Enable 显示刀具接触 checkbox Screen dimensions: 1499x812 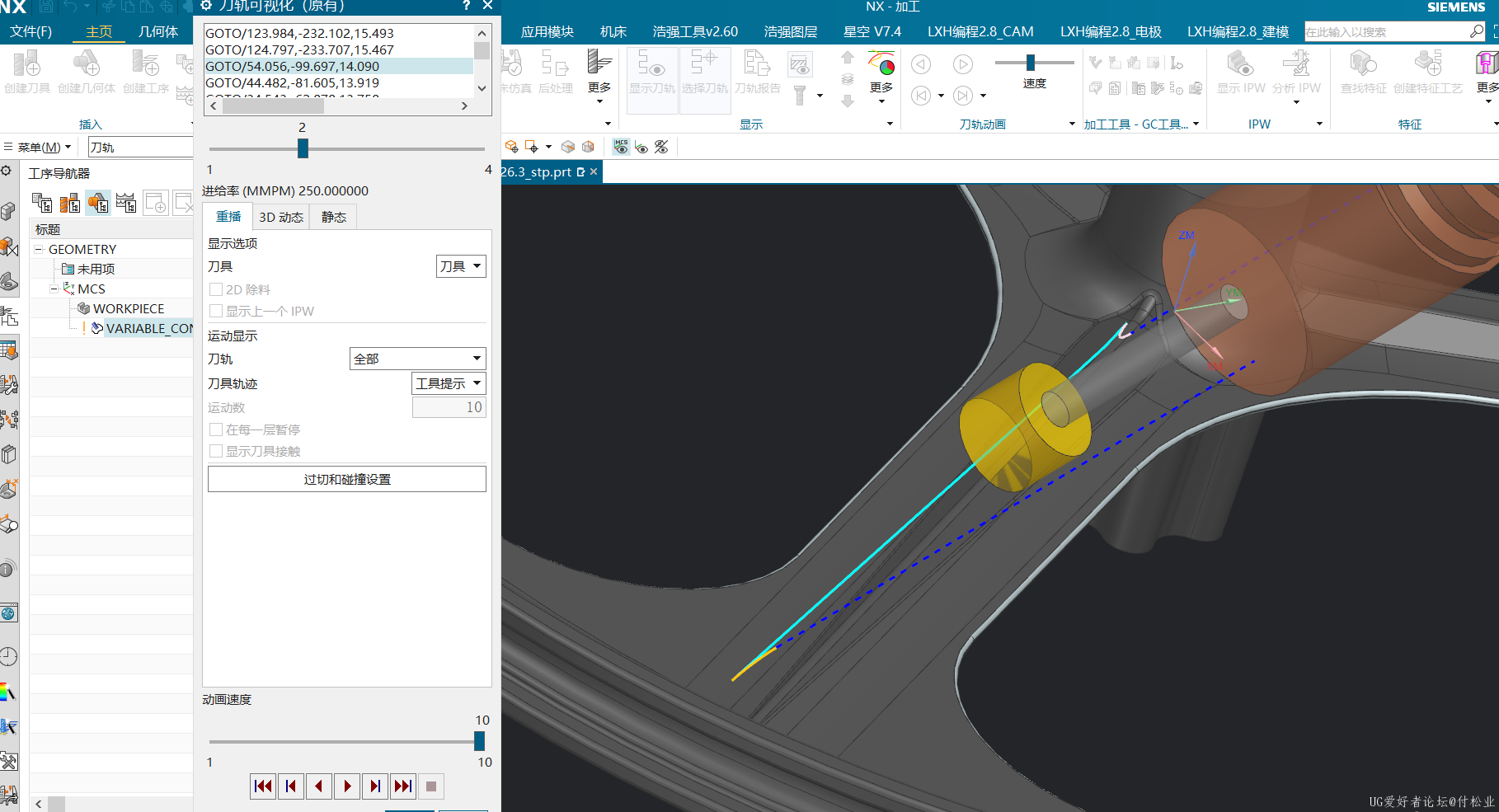[x=216, y=451]
